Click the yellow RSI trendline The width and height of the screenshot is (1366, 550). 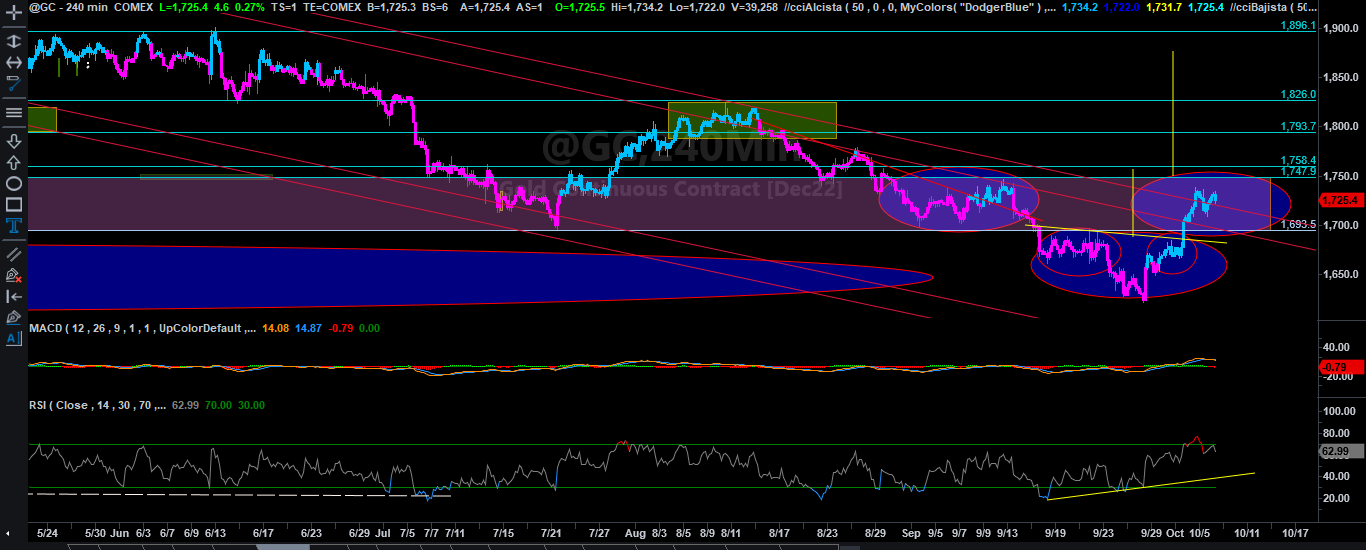coord(1150,484)
